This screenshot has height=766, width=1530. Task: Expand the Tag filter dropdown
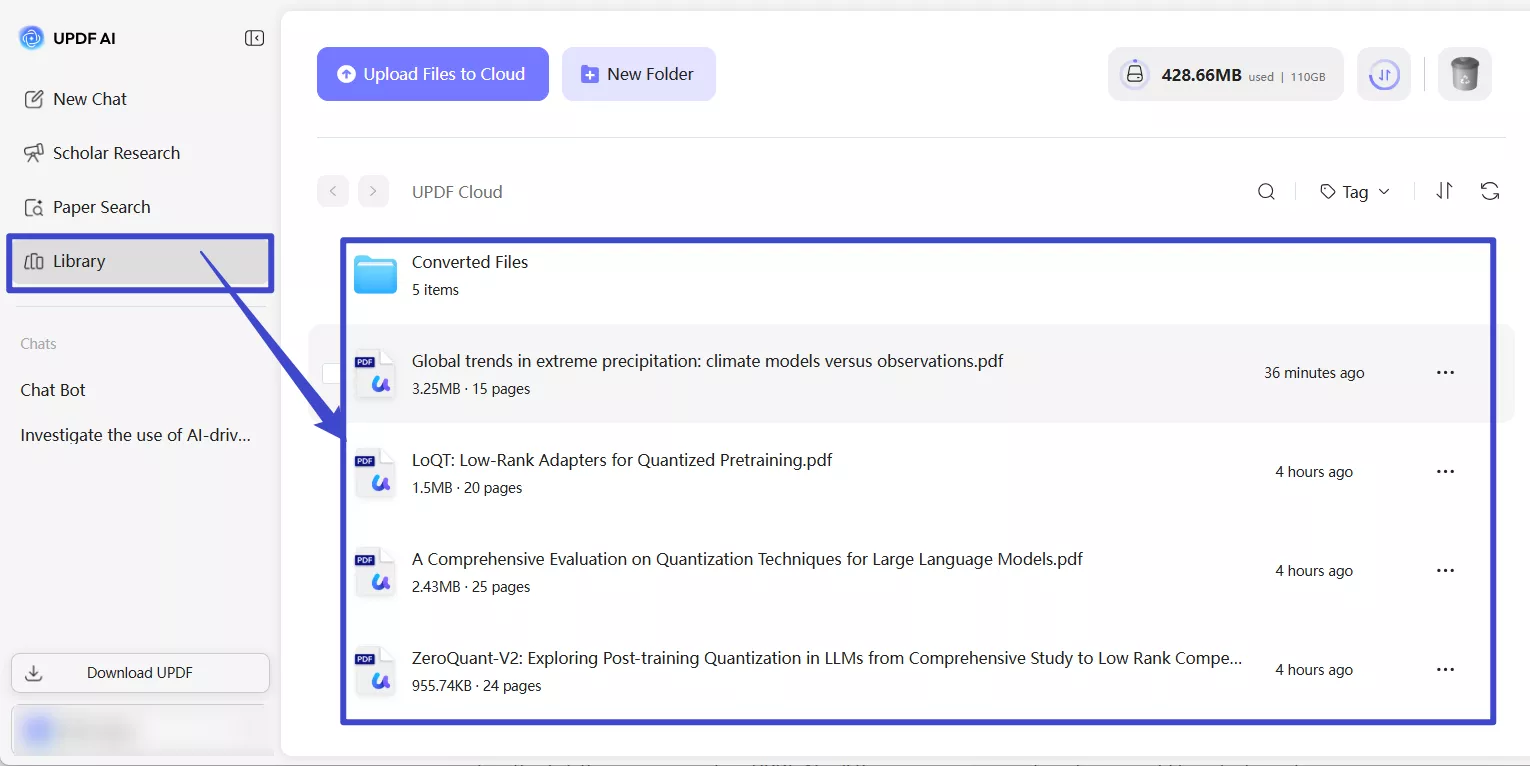(1355, 192)
